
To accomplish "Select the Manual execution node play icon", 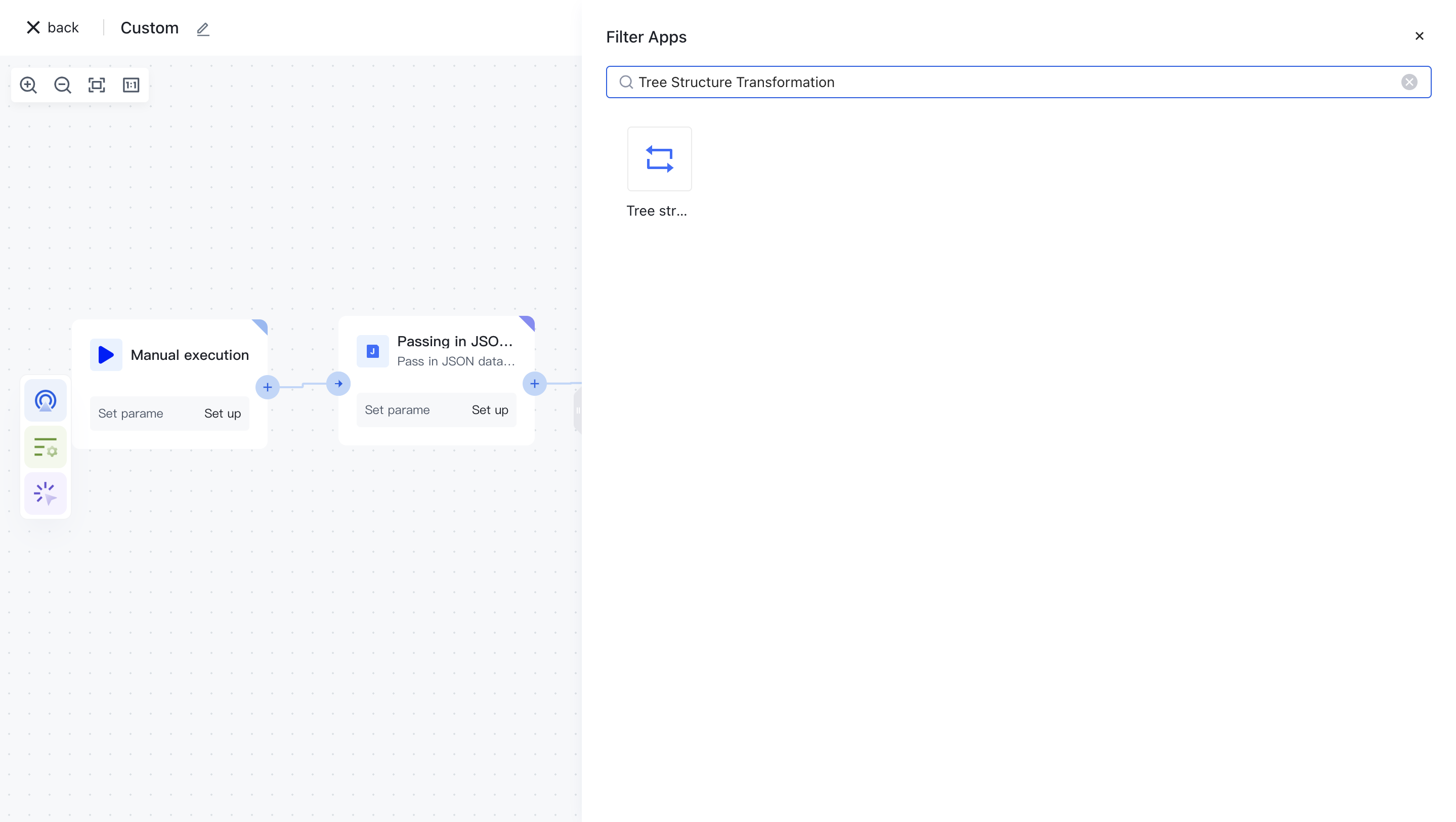I will (x=106, y=354).
